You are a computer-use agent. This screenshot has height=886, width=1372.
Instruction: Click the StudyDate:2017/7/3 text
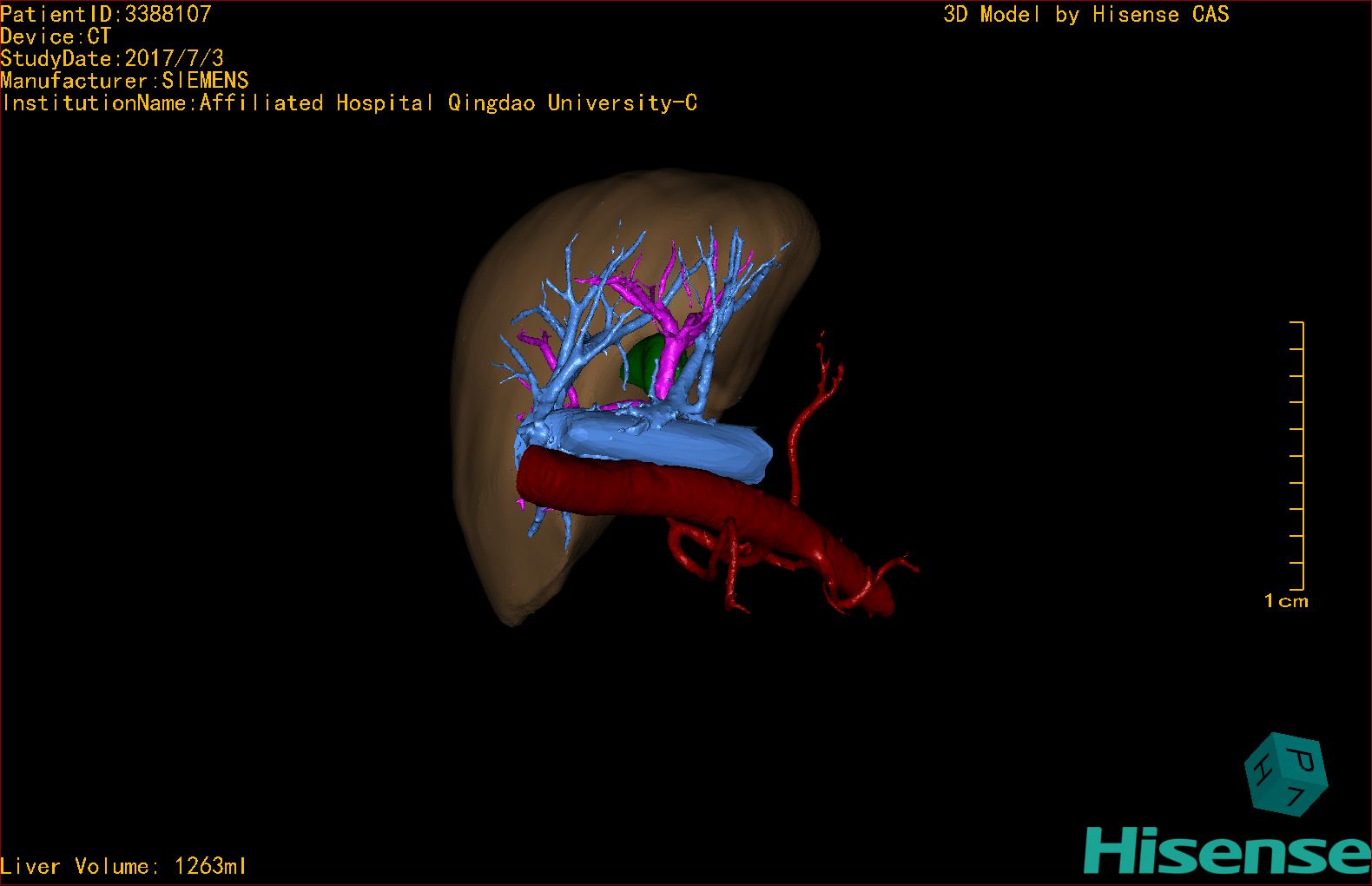[112, 58]
